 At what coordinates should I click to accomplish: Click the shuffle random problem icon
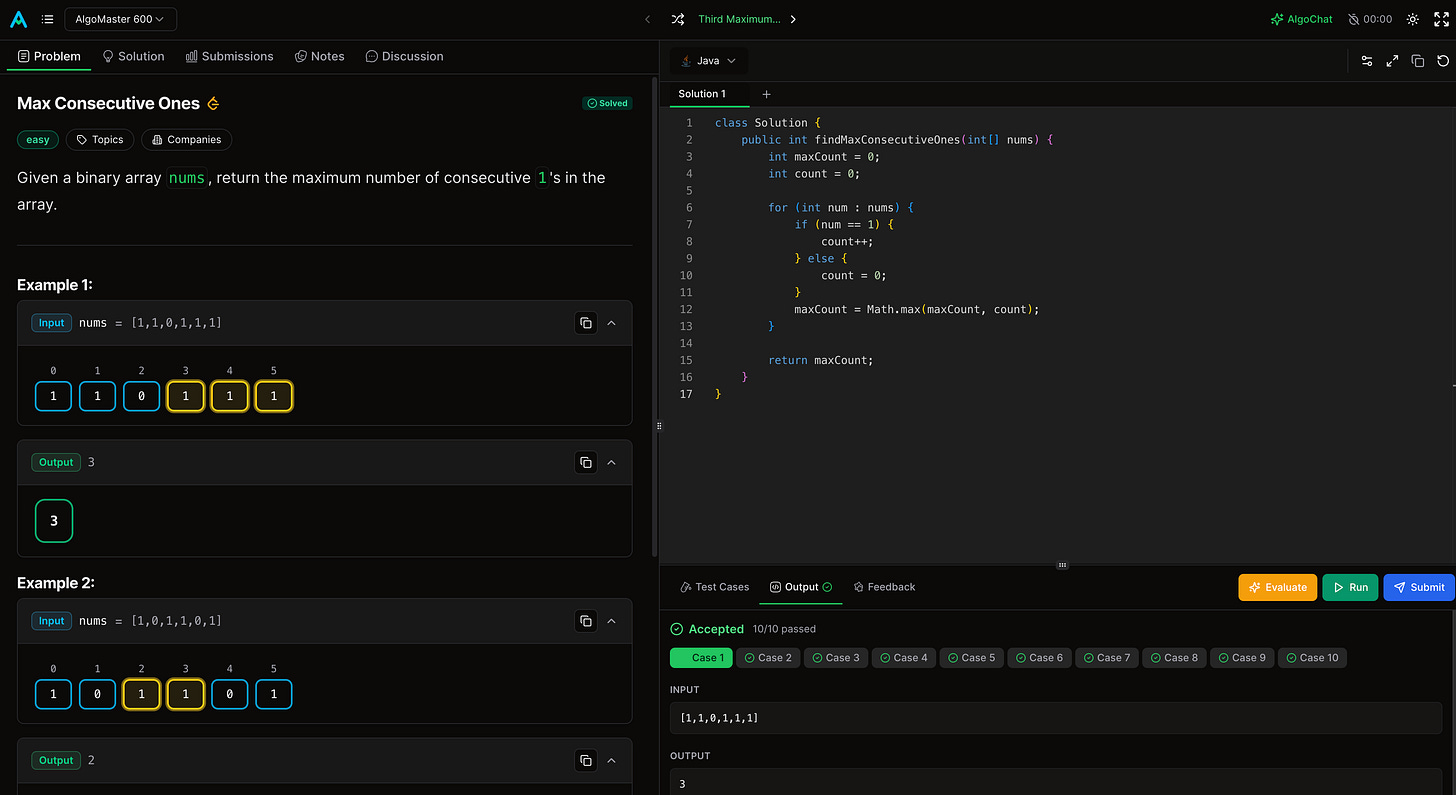tap(678, 19)
